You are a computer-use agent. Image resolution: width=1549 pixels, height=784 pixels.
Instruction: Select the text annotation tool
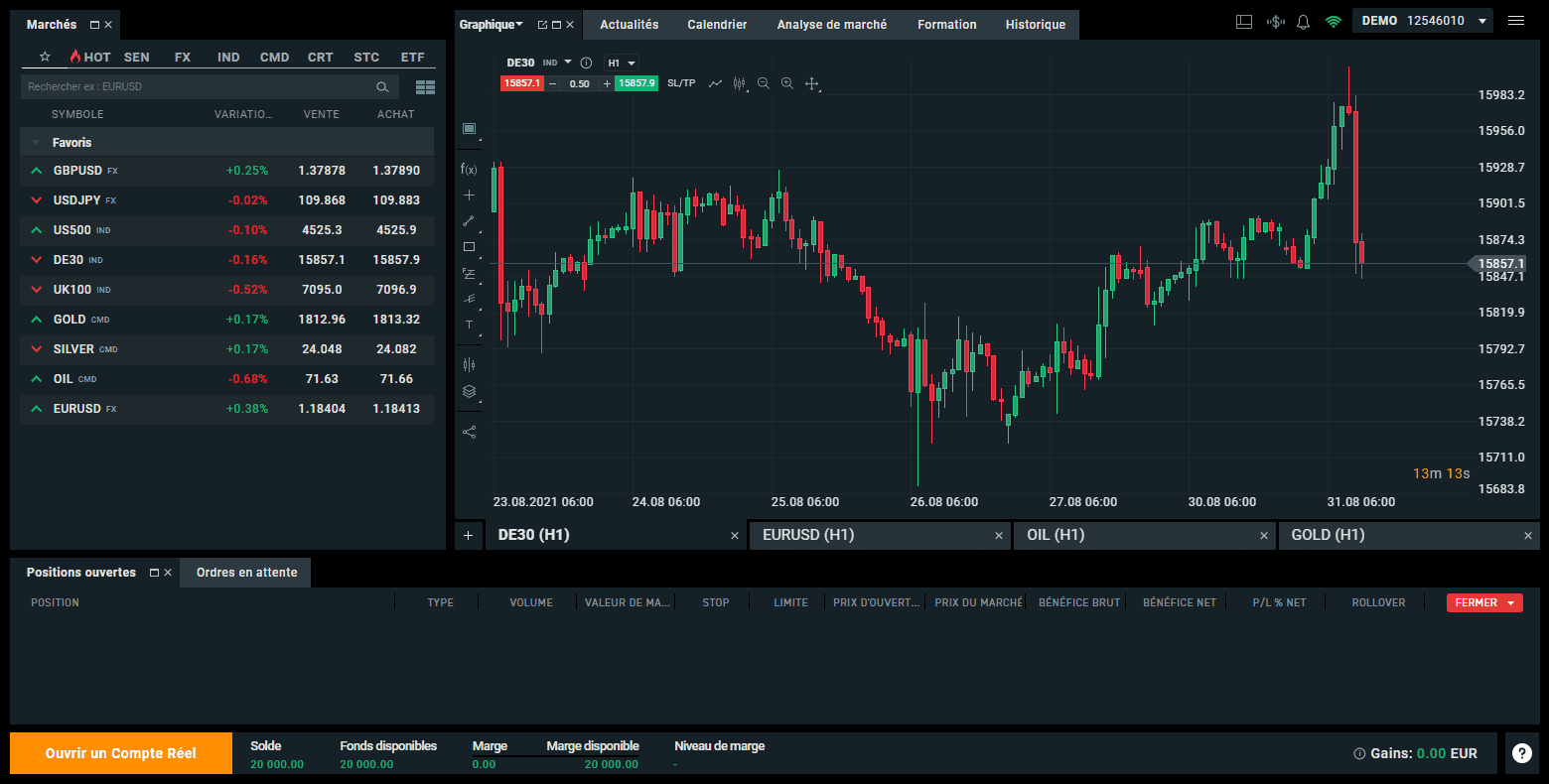click(469, 325)
